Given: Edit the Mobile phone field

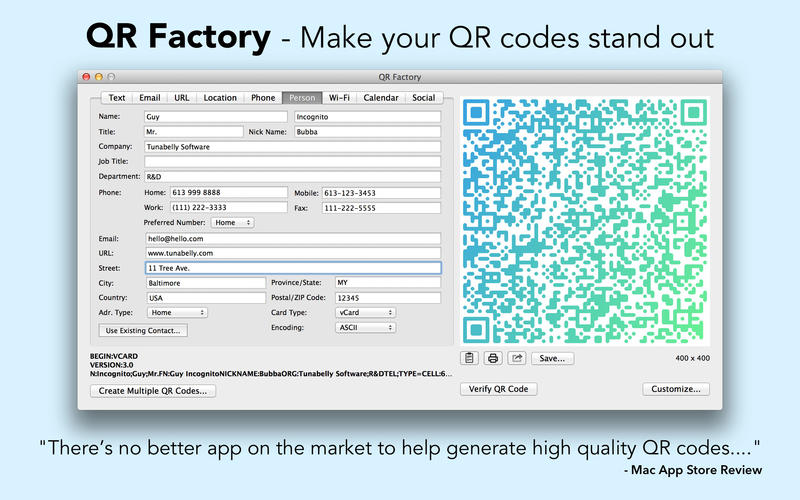Looking at the screenshot, I should (381, 193).
